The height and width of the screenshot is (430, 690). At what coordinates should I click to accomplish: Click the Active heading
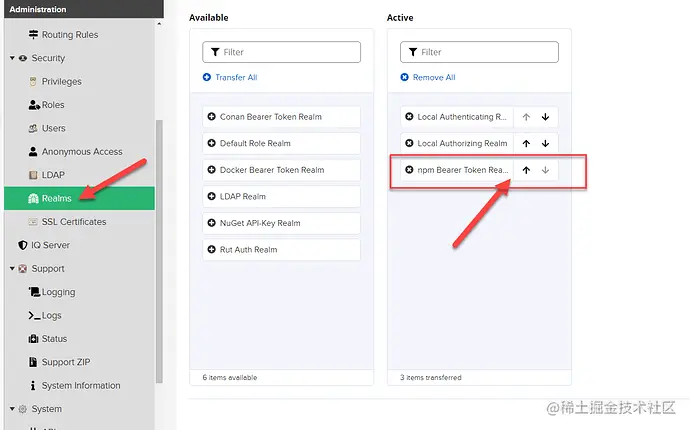point(400,18)
